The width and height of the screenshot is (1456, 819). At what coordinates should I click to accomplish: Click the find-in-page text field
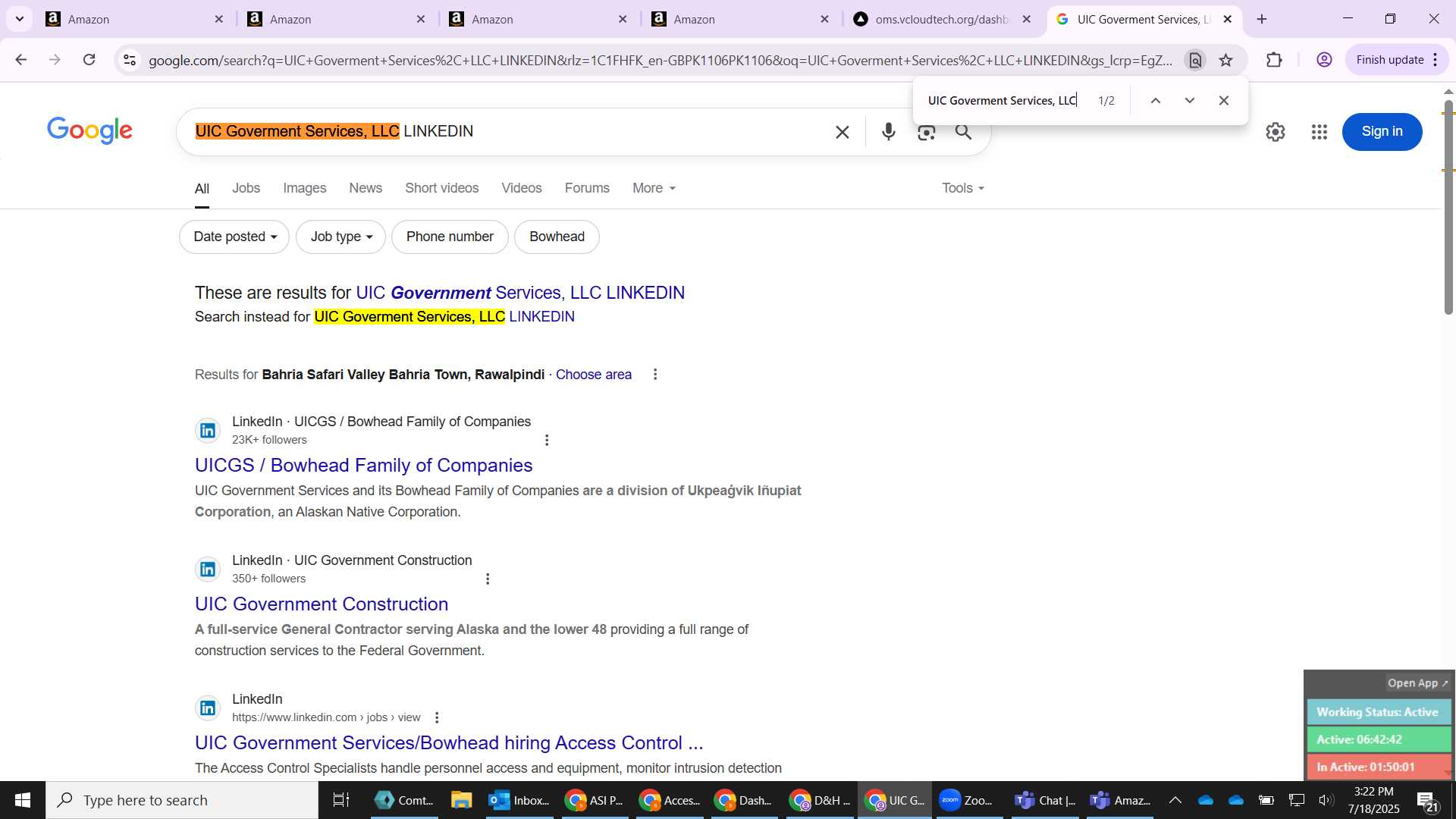(x=1003, y=100)
